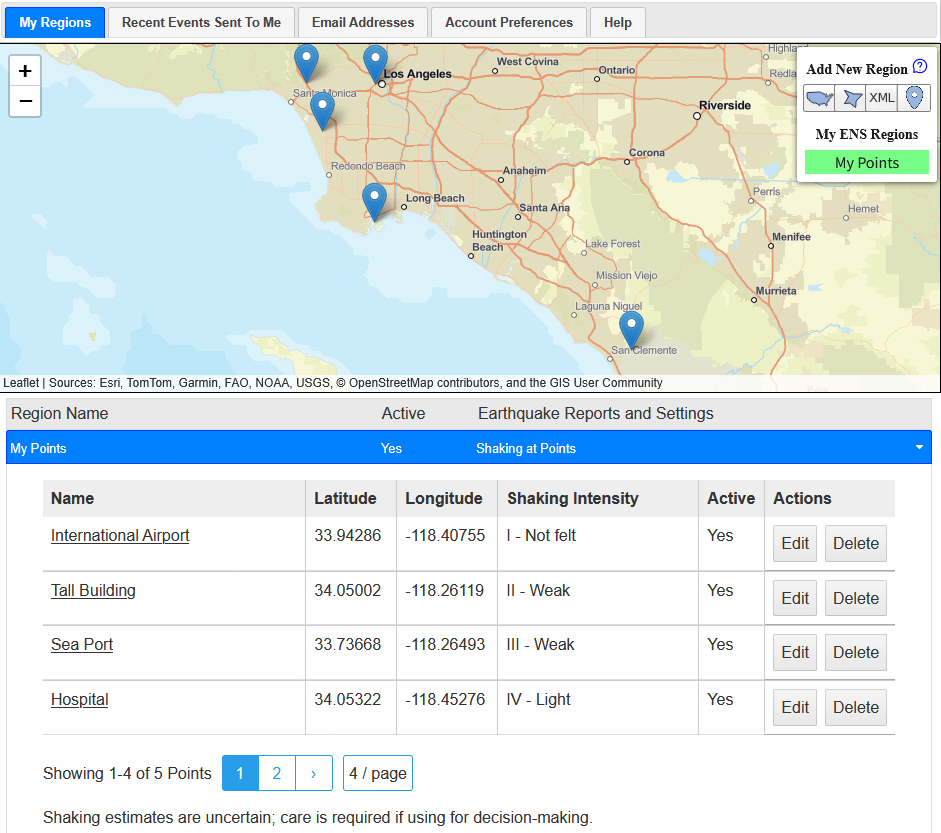Click the map marker near Santa Monica
This screenshot has height=833, width=941.
(x=322, y=112)
